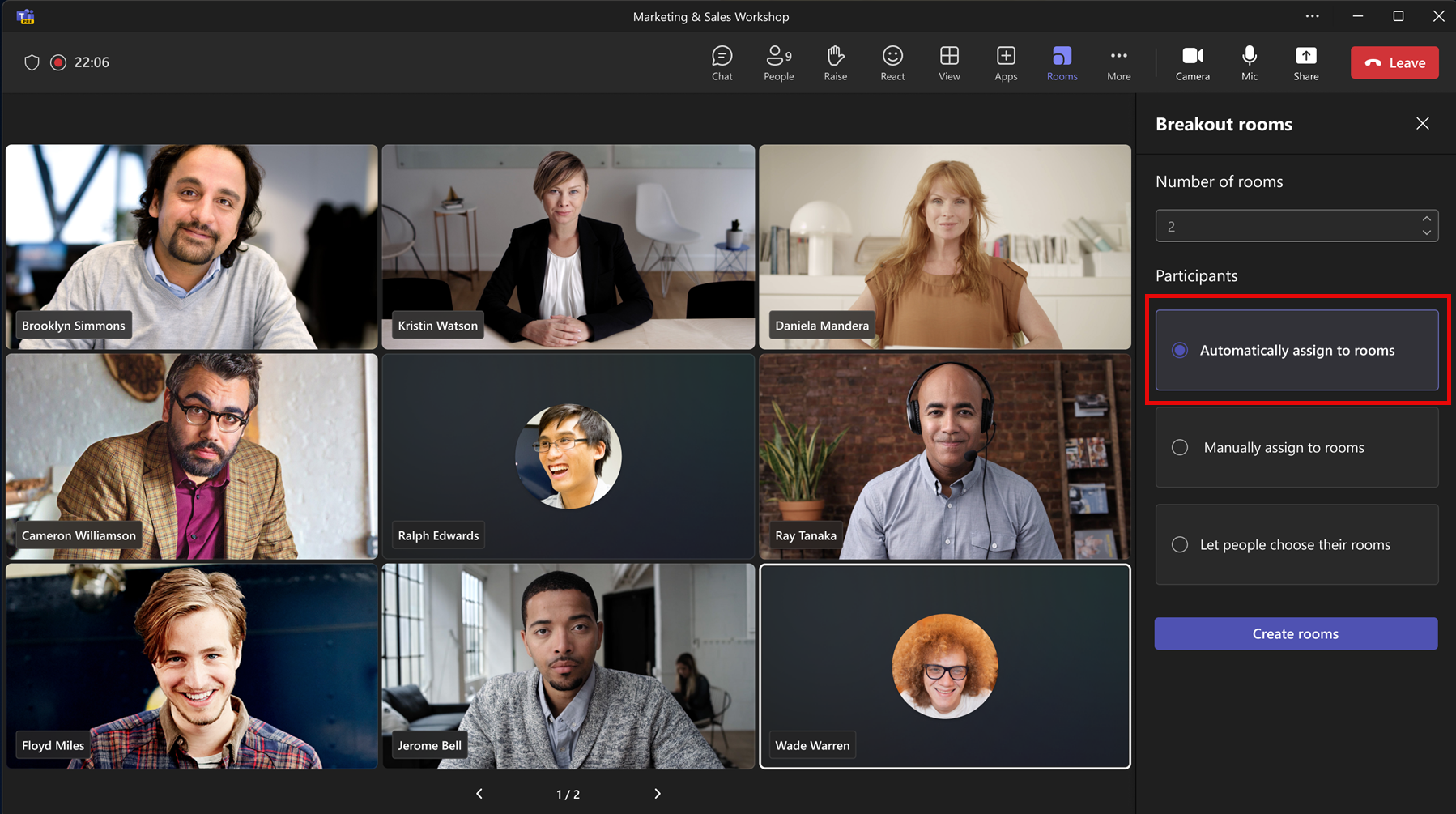The width and height of the screenshot is (1456, 814).
Task: Go to next page of participants
Action: pyautogui.click(x=657, y=794)
